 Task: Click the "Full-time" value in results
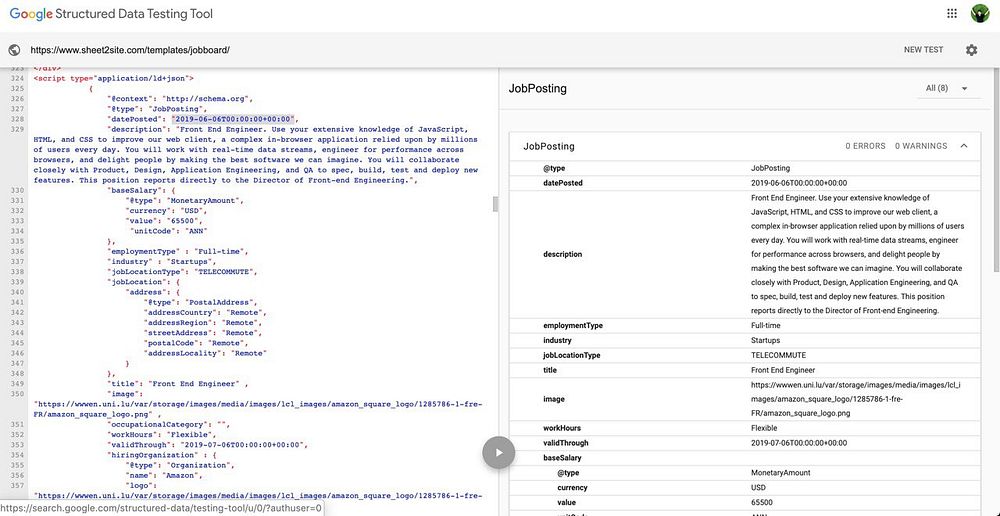pos(765,326)
